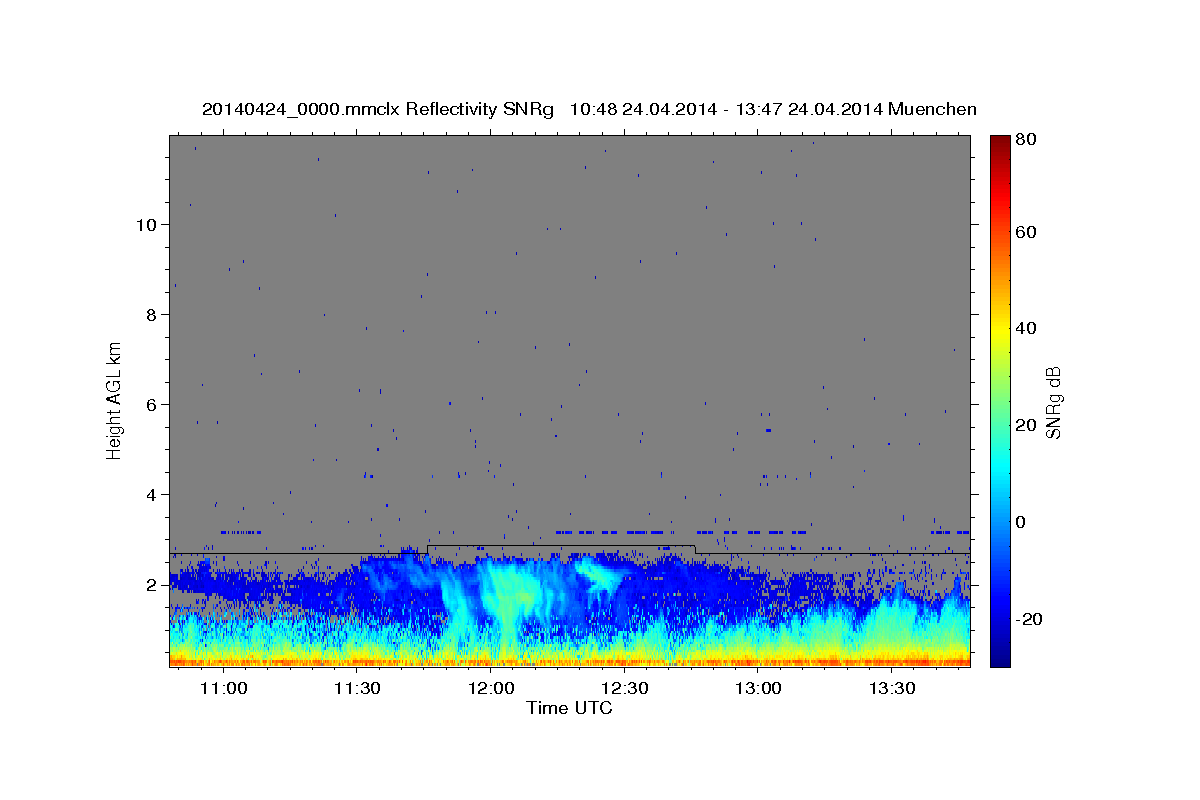Click the '6' height axis tick label

[151, 404]
